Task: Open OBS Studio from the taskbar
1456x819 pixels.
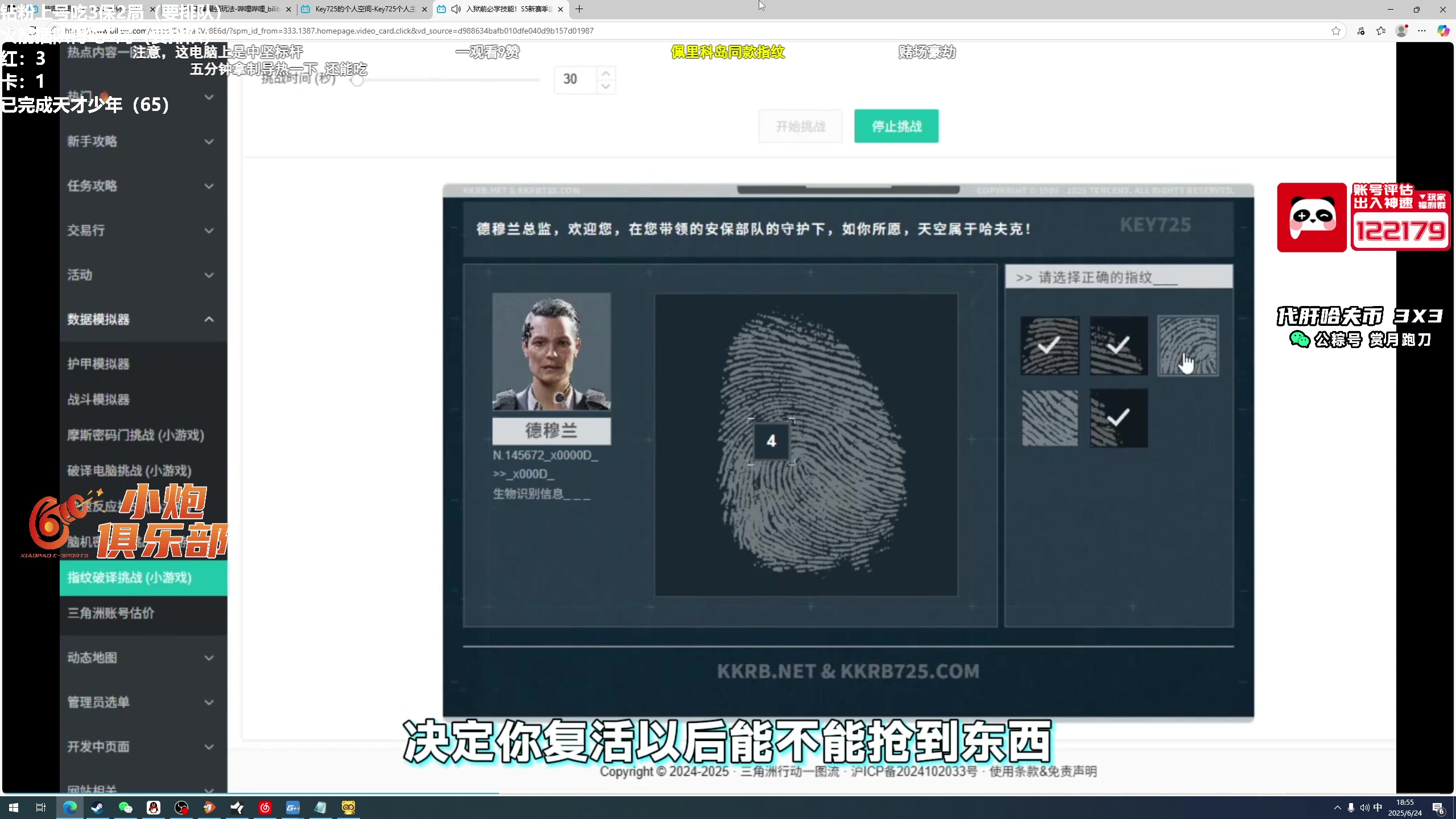Action: point(181,808)
